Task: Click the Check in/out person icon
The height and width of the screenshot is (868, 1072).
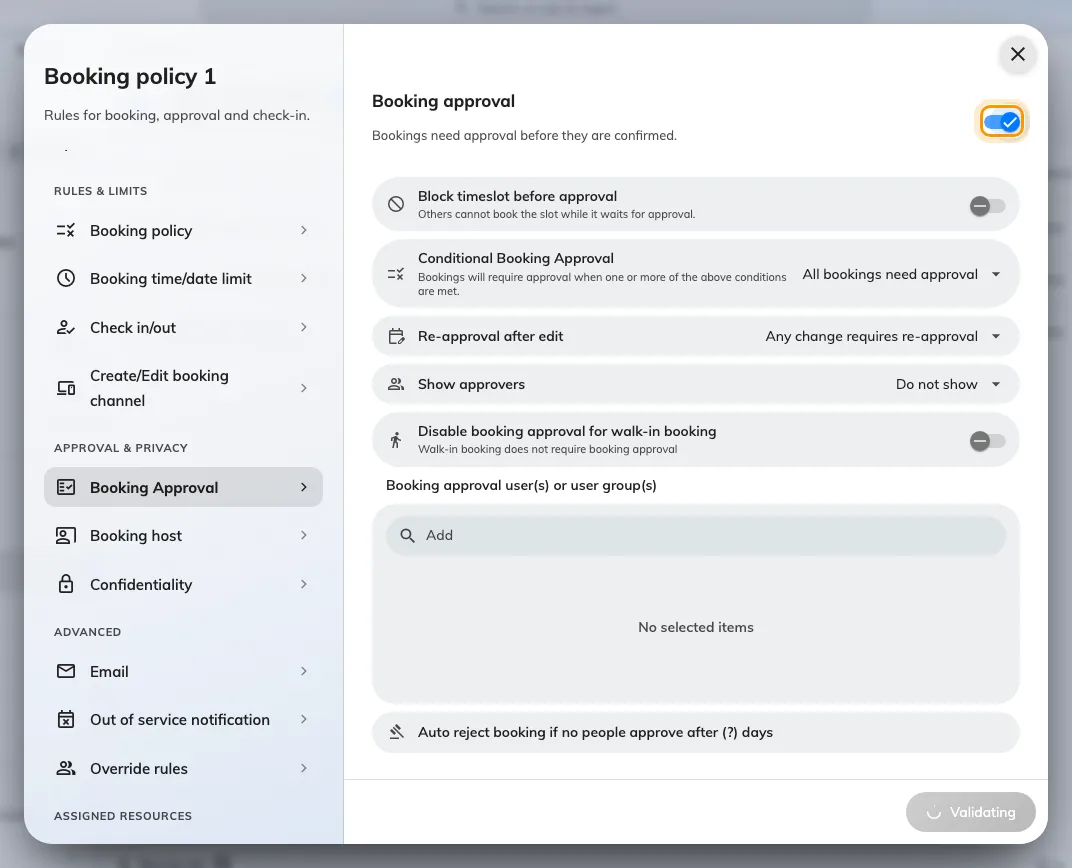Action: click(66, 327)
